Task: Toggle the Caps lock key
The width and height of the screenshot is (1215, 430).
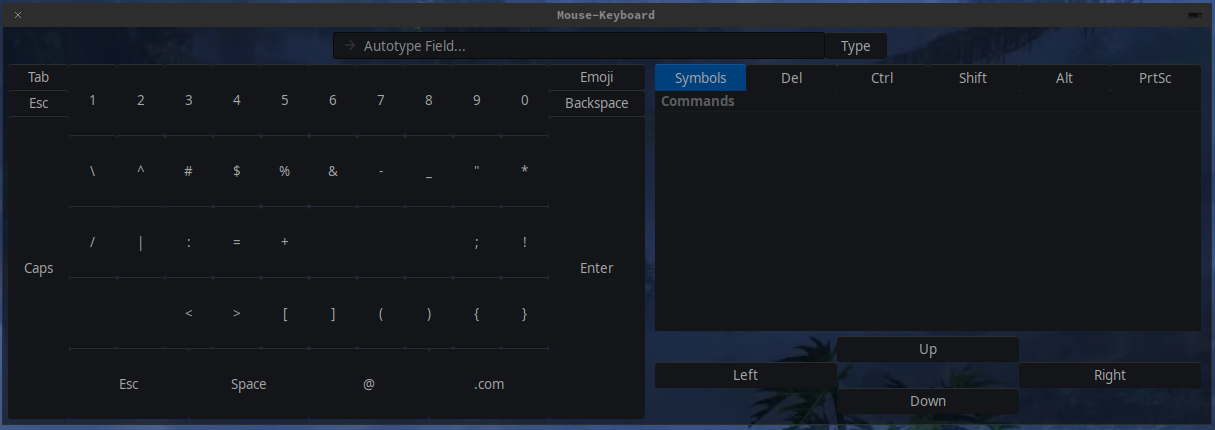Action: coord(38,268)
